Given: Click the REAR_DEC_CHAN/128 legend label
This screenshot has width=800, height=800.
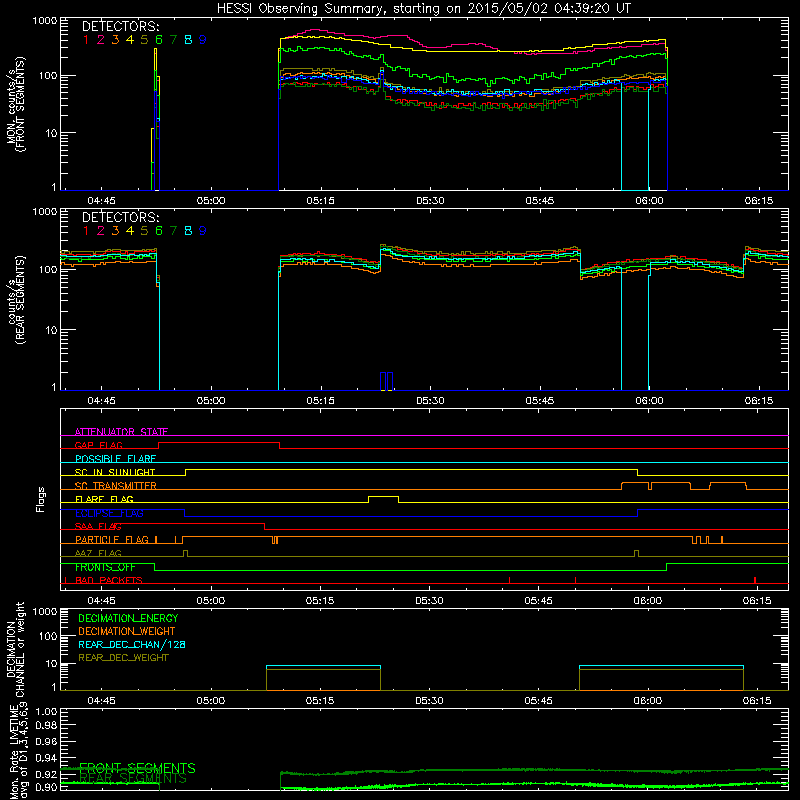Looking at the screenshot, I should (132, 644).
